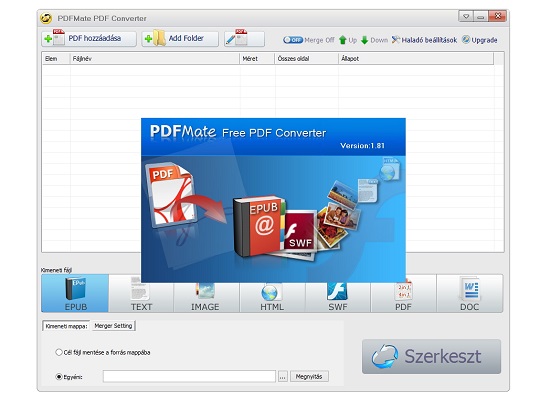Click the Elem column header
This screenshot has height=399, width=550.
point(56,59)
